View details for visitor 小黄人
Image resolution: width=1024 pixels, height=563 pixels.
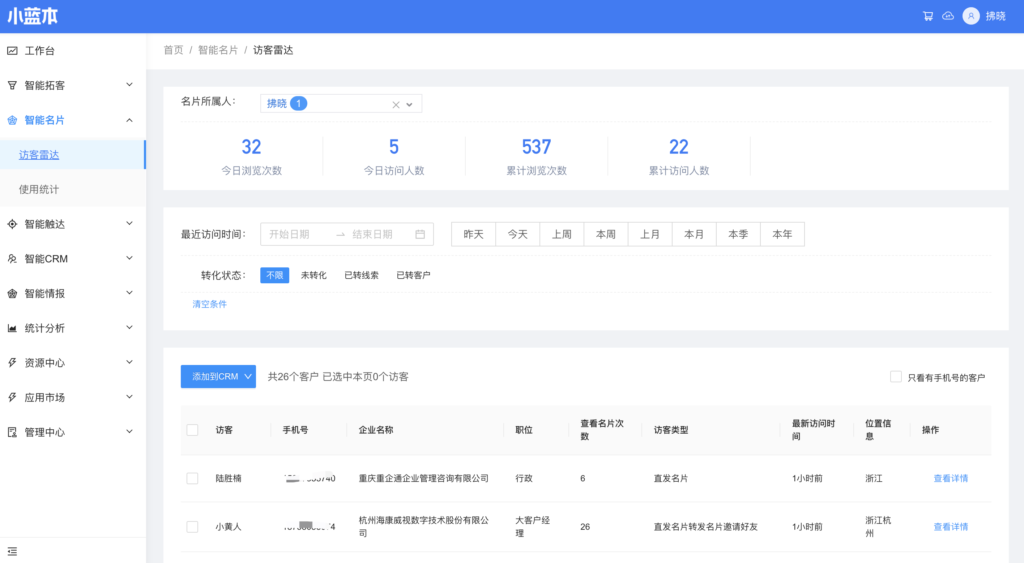tap(950, 527)
